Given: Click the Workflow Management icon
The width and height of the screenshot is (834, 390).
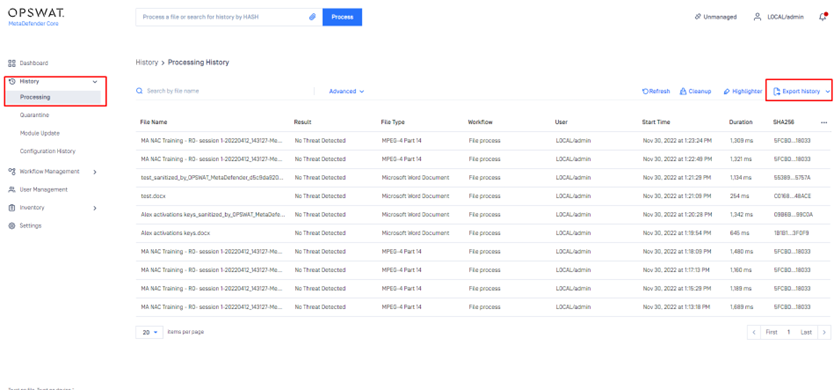Looking at the screenshot, I should [12, 171].
